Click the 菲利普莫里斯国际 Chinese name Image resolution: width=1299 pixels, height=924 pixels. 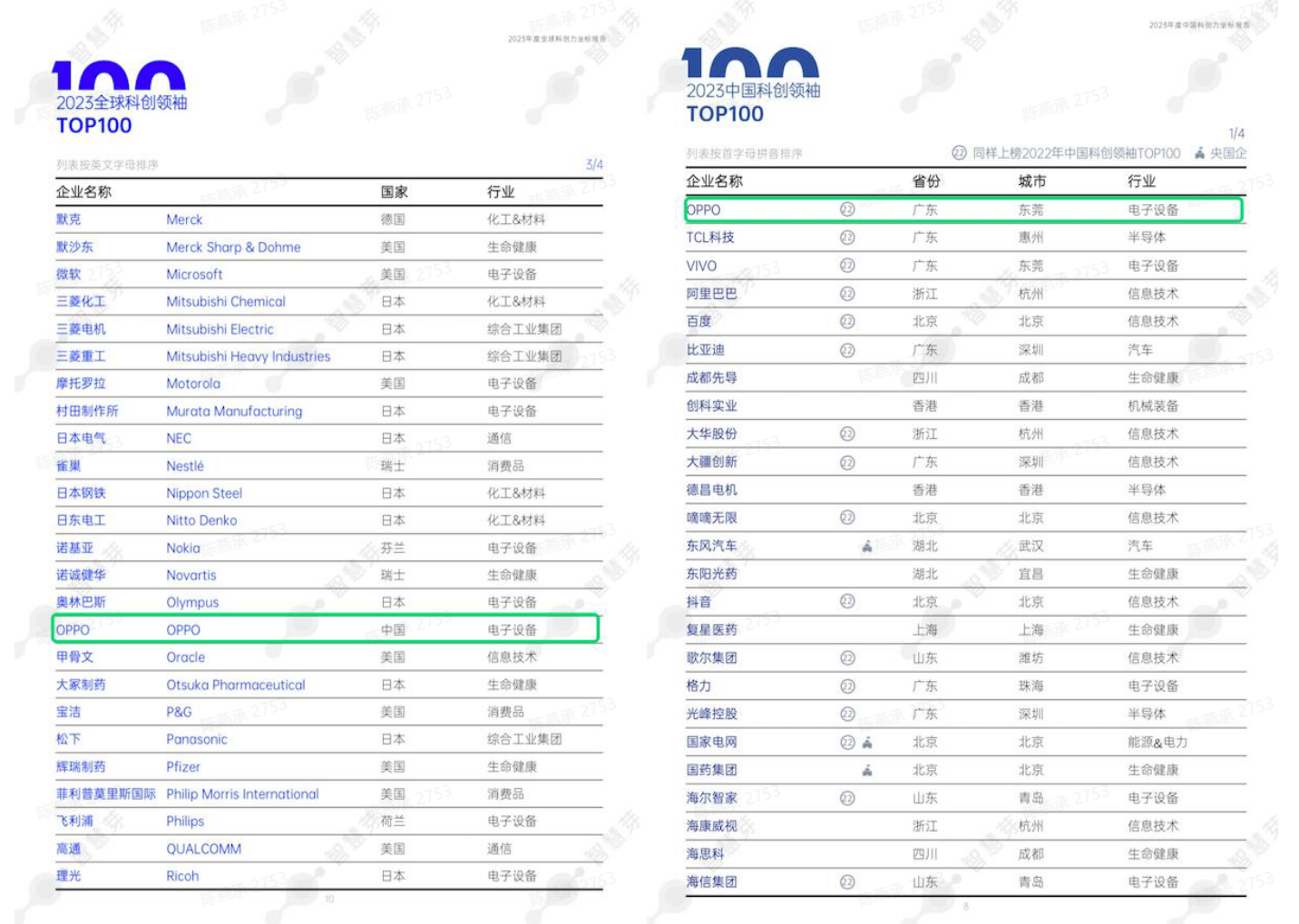105,793
